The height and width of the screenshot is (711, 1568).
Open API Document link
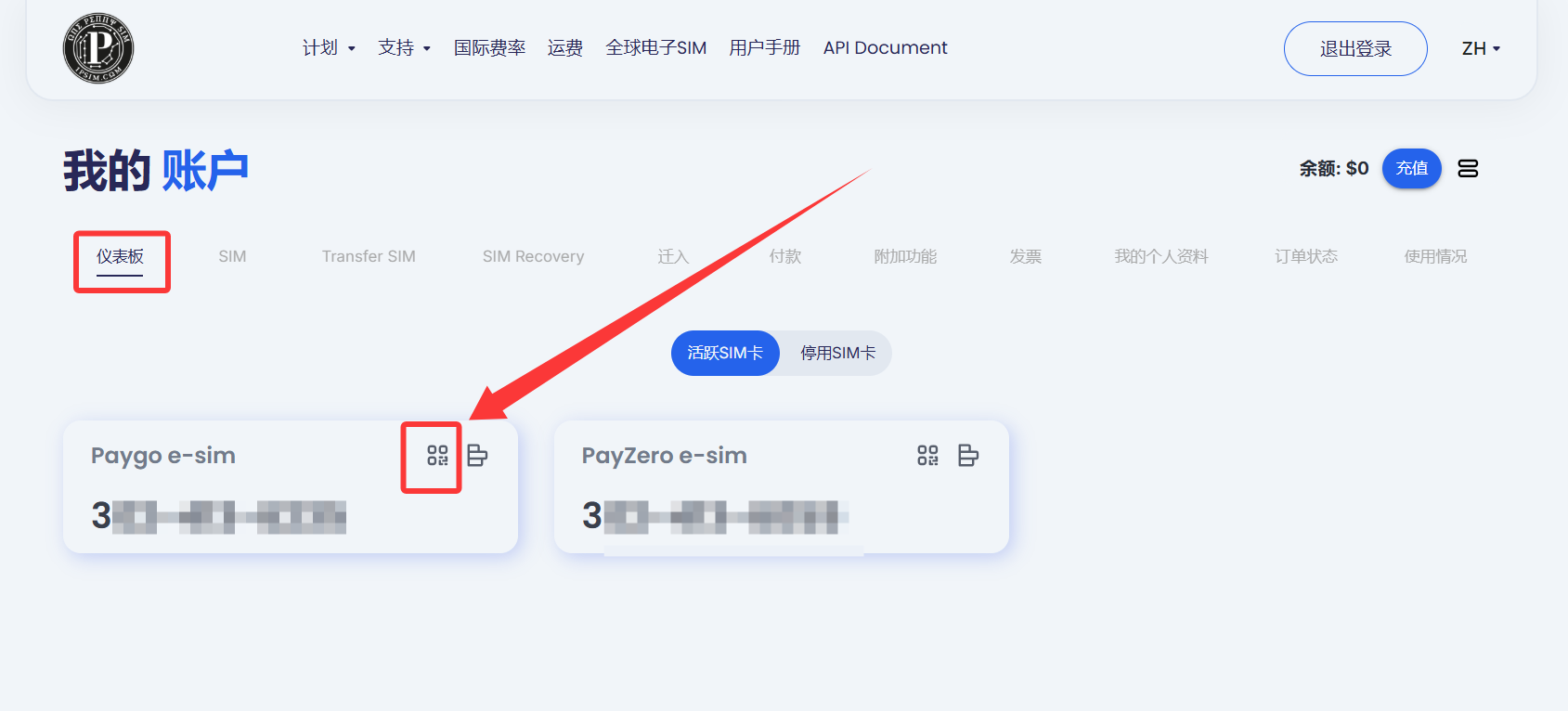pyautogui.click(x=886, y=48)
